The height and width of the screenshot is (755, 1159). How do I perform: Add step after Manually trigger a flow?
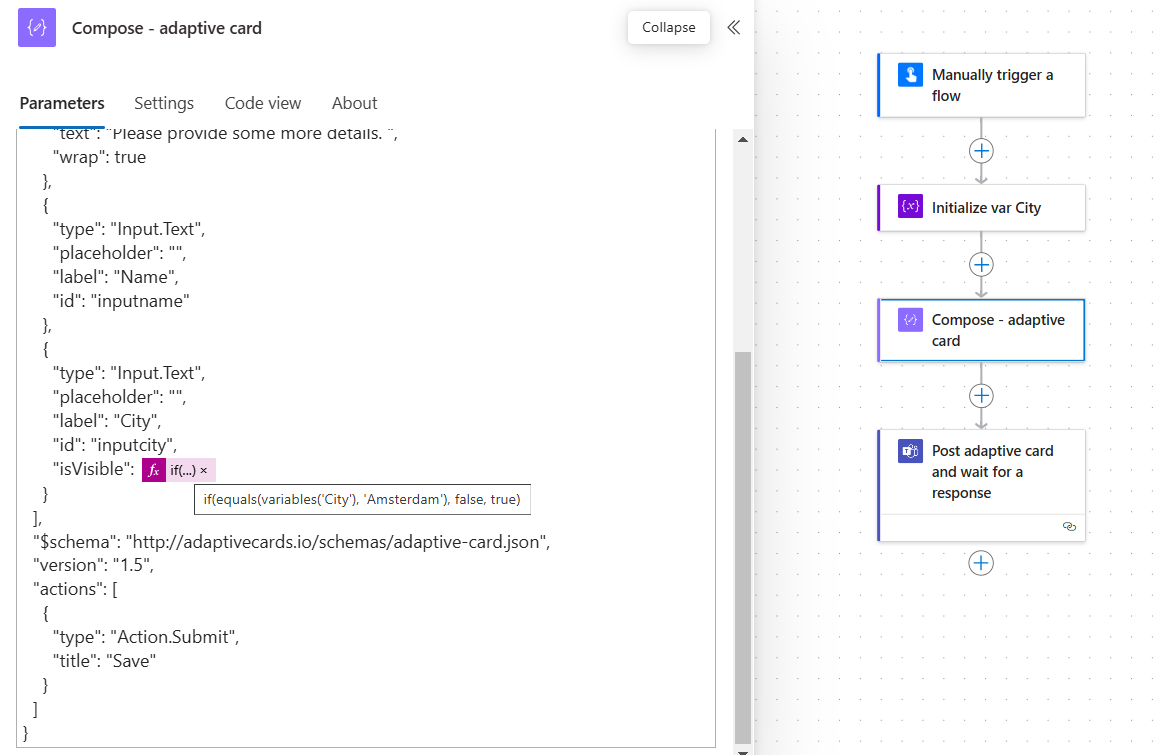coord(981,151)
